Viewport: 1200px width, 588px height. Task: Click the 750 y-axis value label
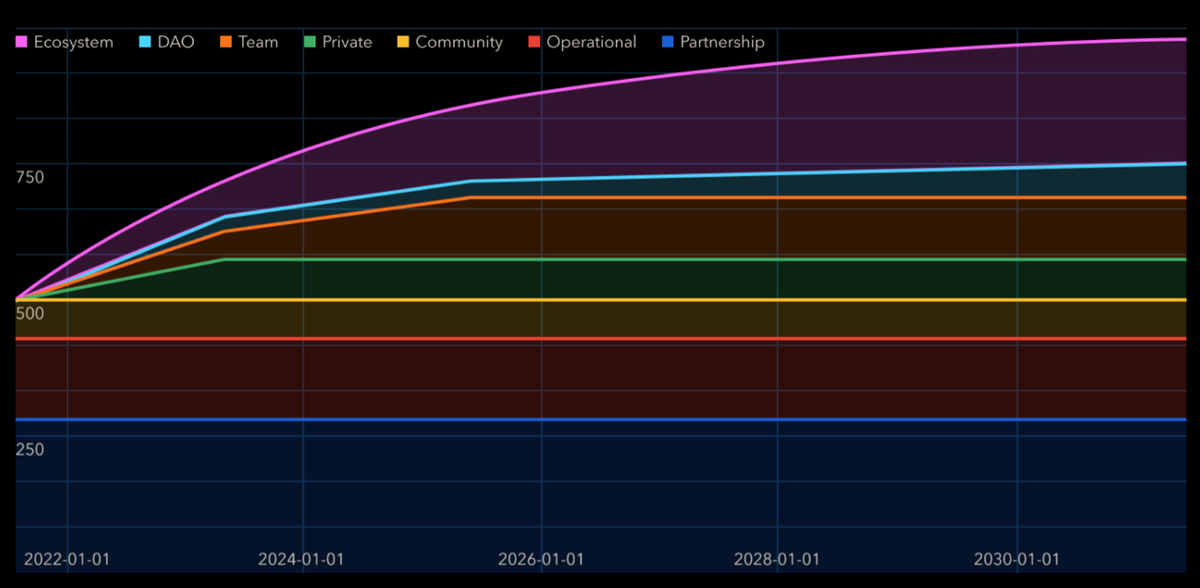pos(30,177)
